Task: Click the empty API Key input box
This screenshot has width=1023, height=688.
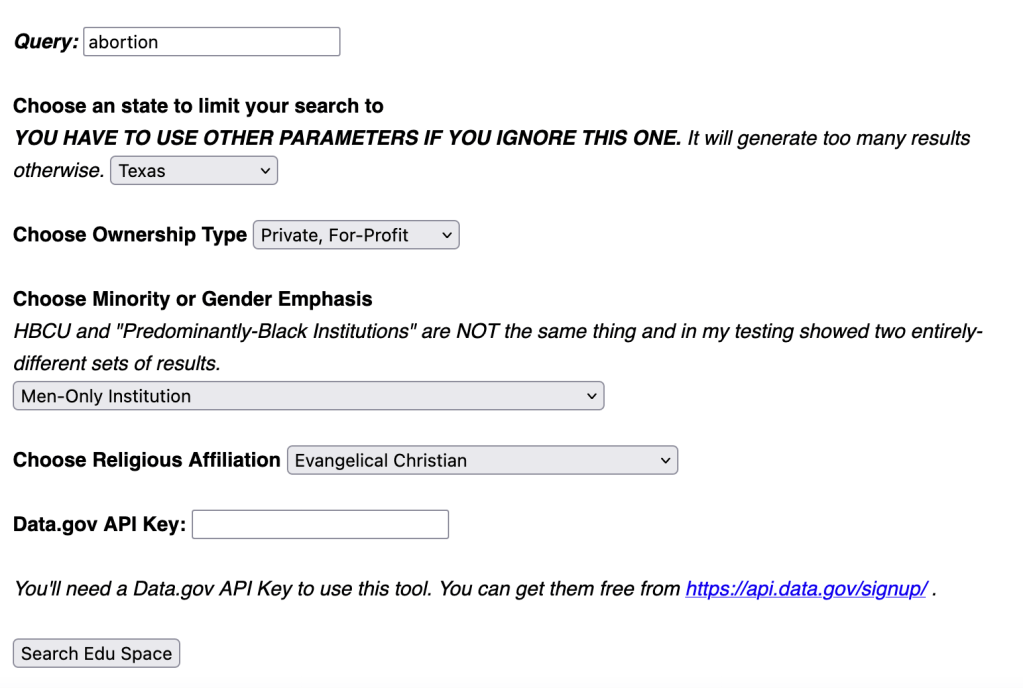Action: (319, 523)
